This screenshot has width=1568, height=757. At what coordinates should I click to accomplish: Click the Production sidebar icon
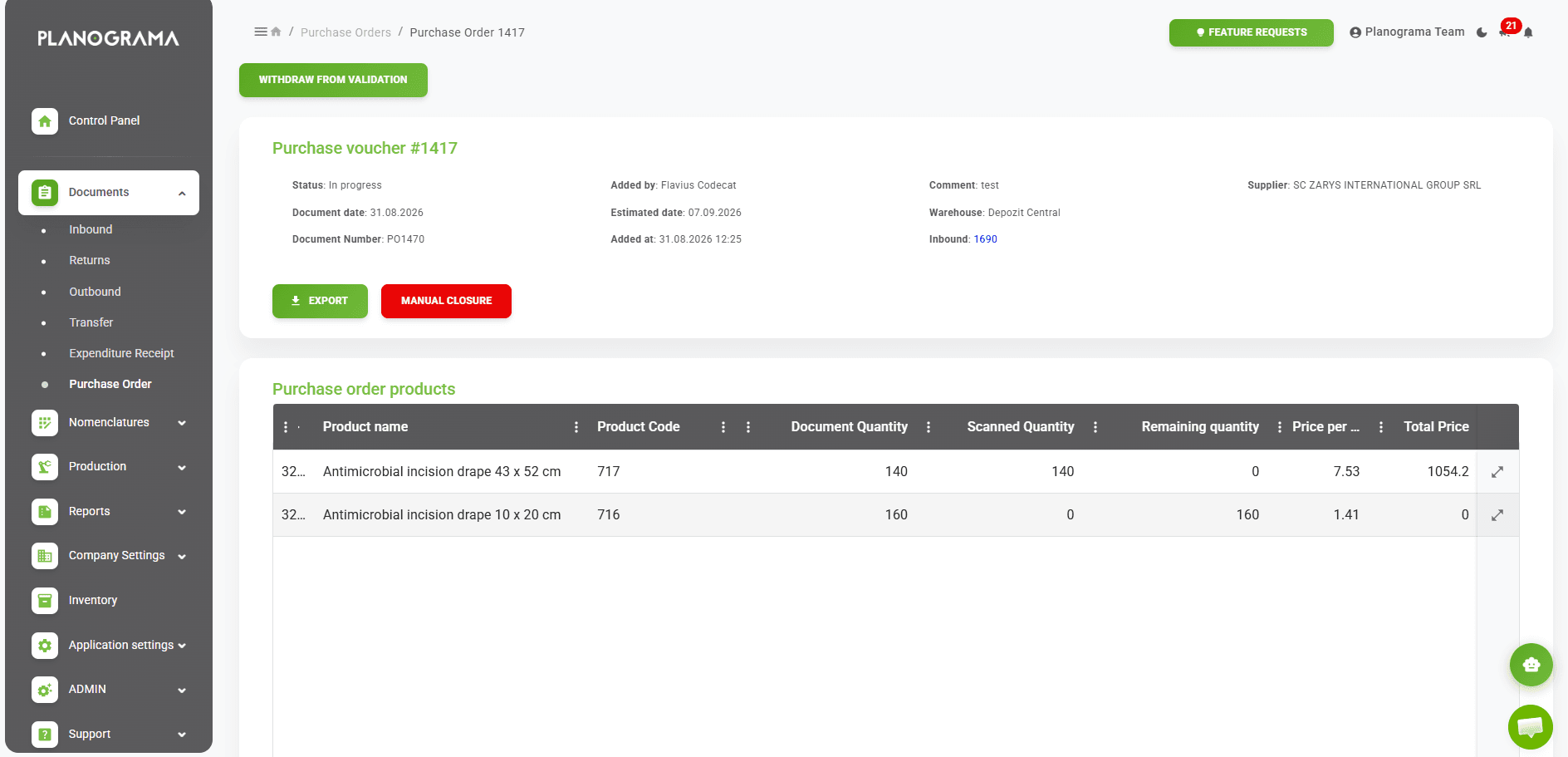45,467
